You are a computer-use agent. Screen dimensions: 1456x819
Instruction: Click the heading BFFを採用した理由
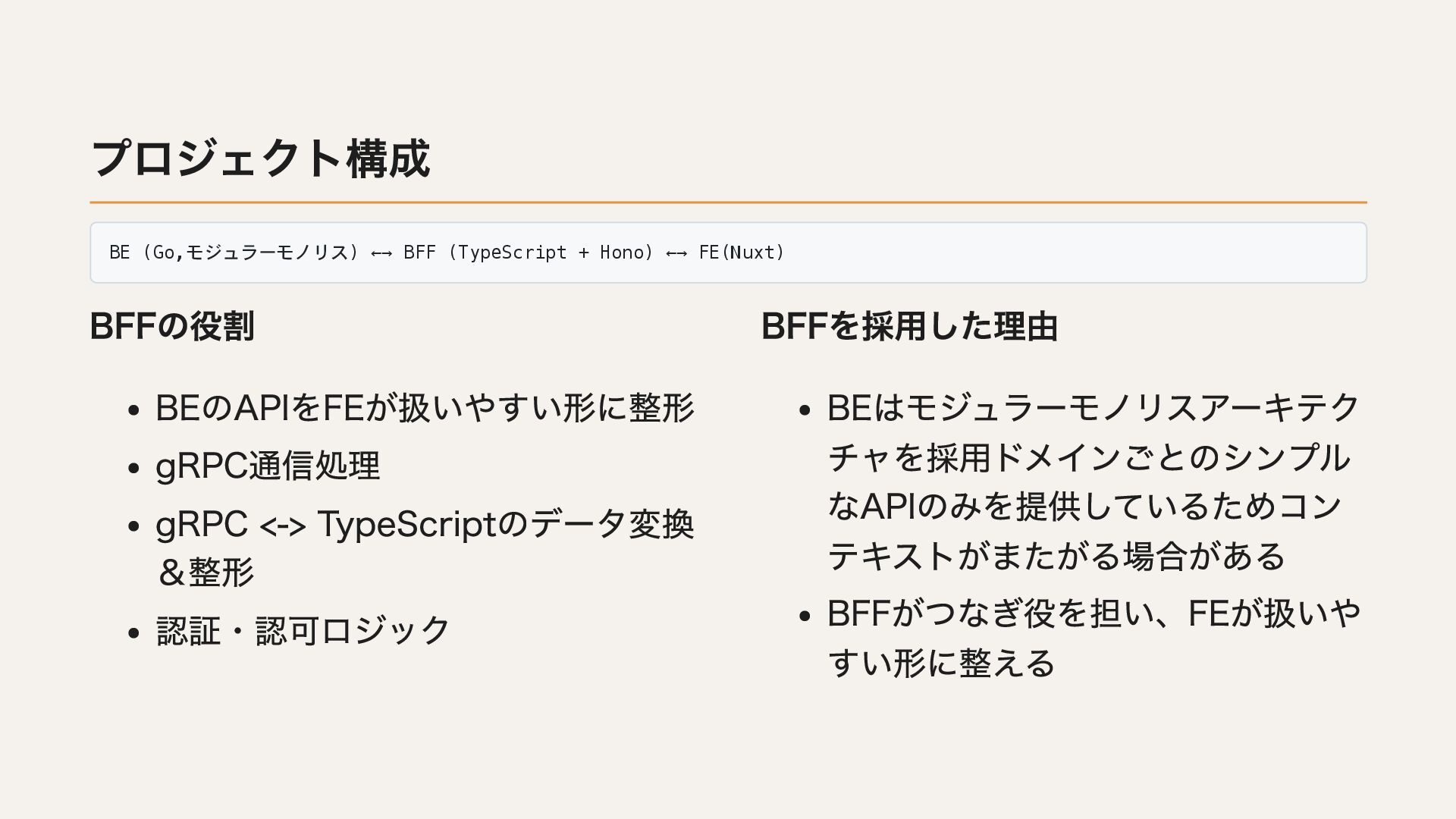click(x=909, y=326)
